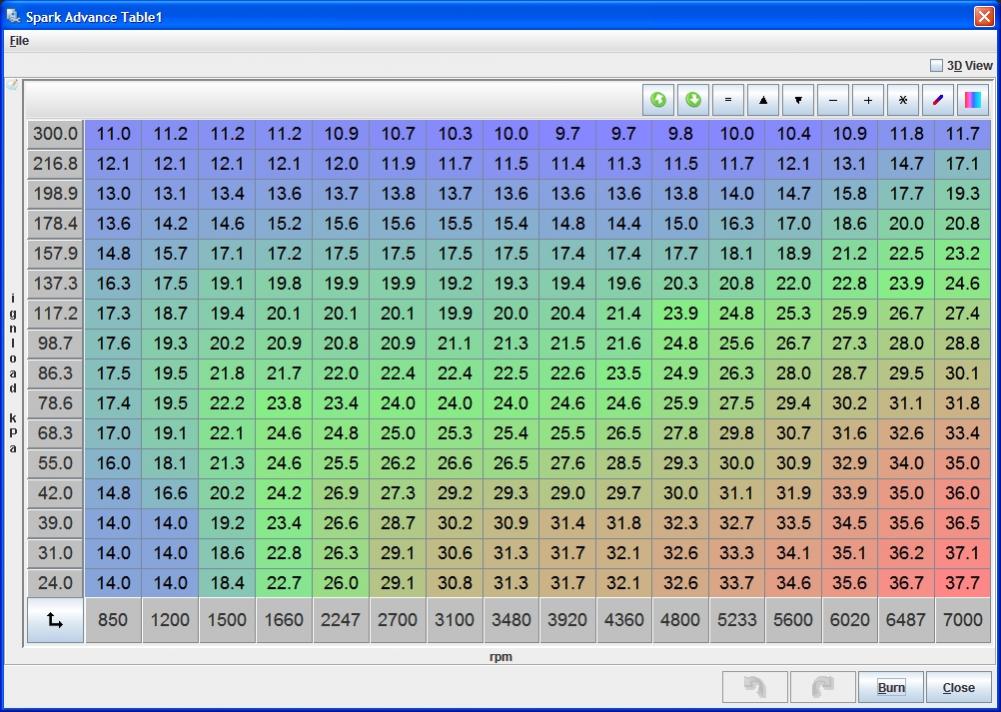Click the black up-triangle increment button
The width and height of the screenshot is (1001, 712).
pyautogui.click(x=763, y=100)
